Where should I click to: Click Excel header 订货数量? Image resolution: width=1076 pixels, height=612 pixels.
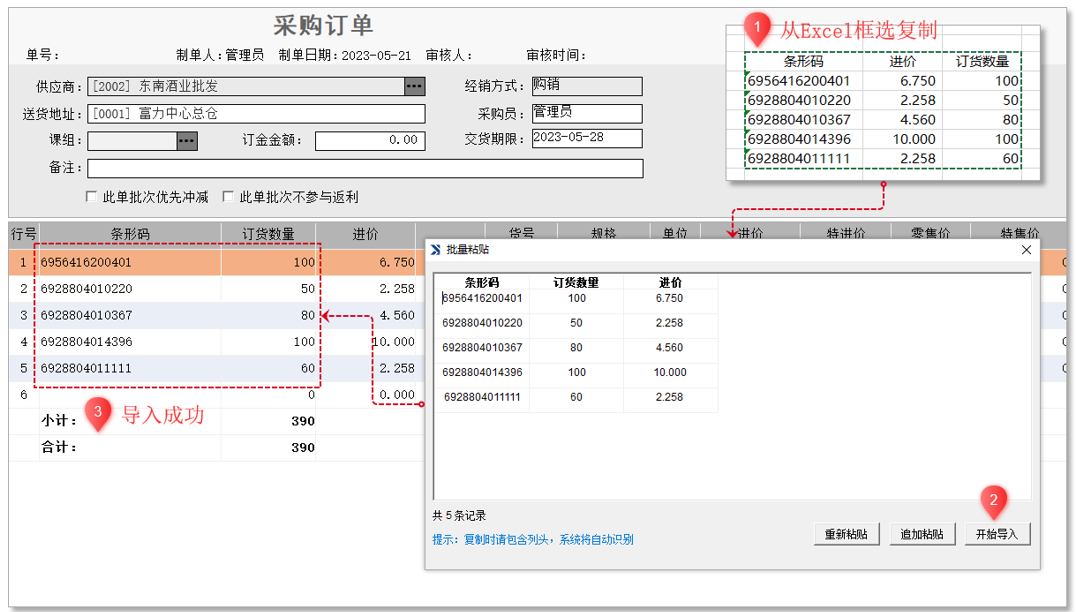tap(982, 61)
